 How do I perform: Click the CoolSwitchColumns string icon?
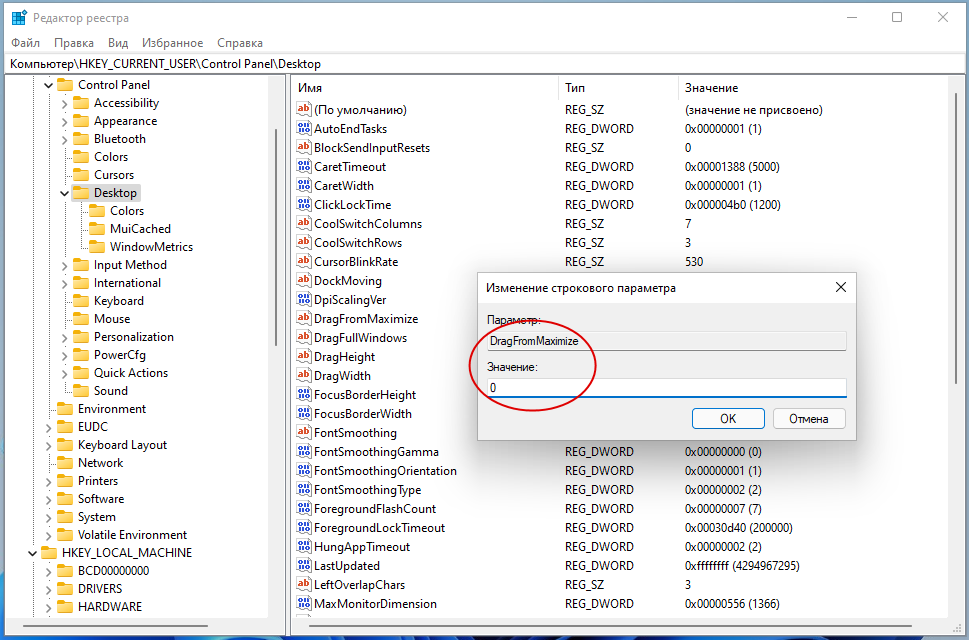coord(303,224)
